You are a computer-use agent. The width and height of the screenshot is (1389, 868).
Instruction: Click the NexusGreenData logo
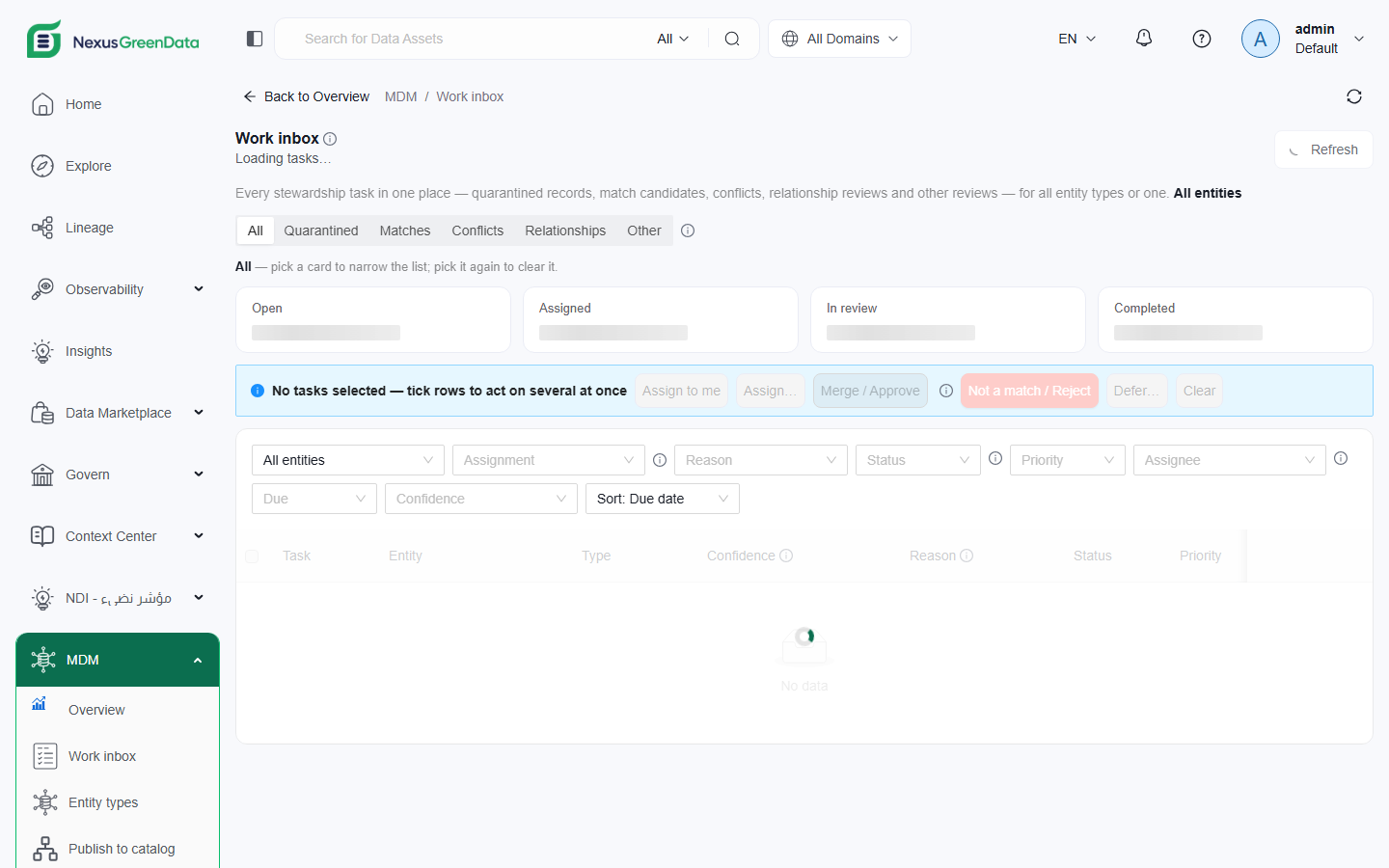click(x=113, y=40)
